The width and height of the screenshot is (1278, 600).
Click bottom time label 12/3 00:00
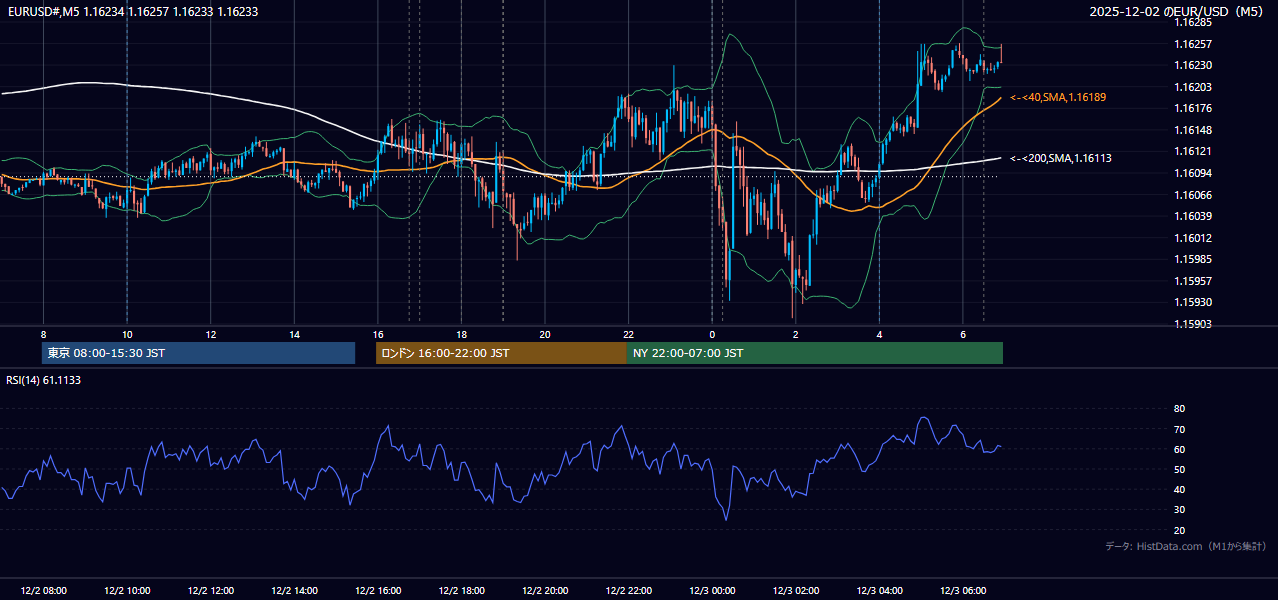click(x=711, y=590)
